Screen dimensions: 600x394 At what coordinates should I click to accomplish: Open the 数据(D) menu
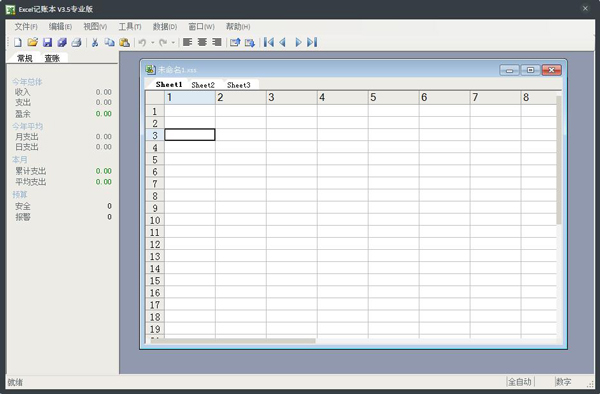[165, 26]
